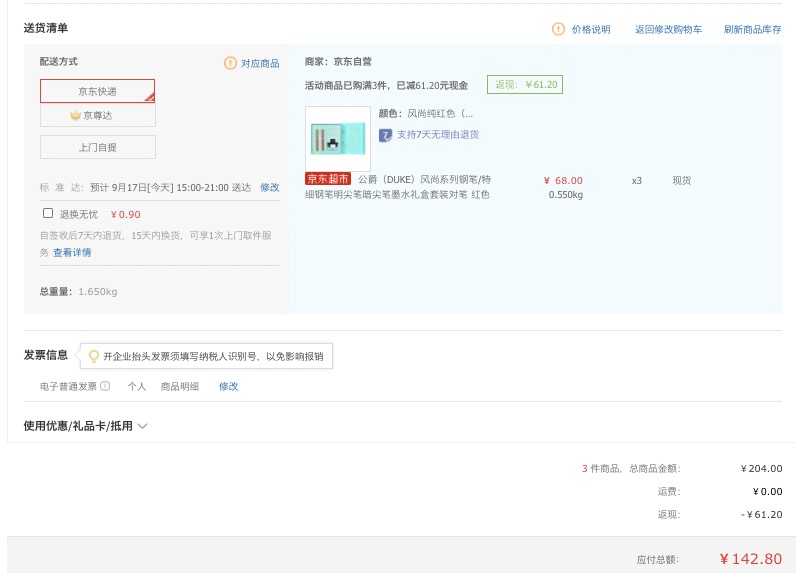This screenshot has height=573, width=796.
Task: Click the 退换无忧 price ¥0.90
Action: (125, 214)
